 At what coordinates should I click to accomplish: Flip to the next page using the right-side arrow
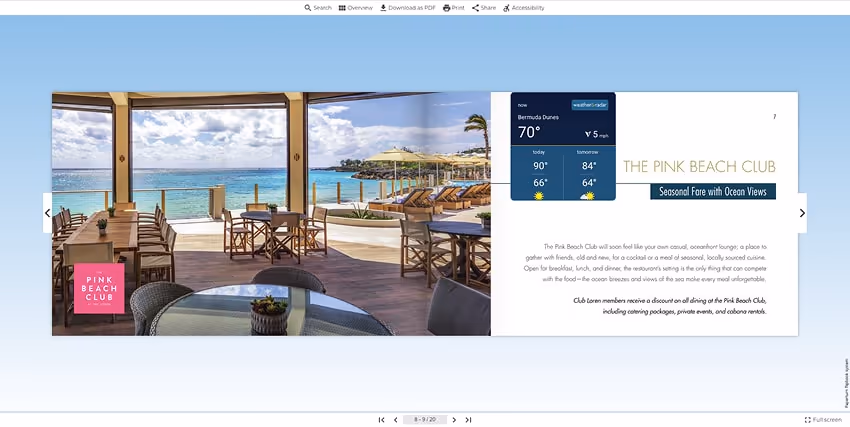click(802, 213)
